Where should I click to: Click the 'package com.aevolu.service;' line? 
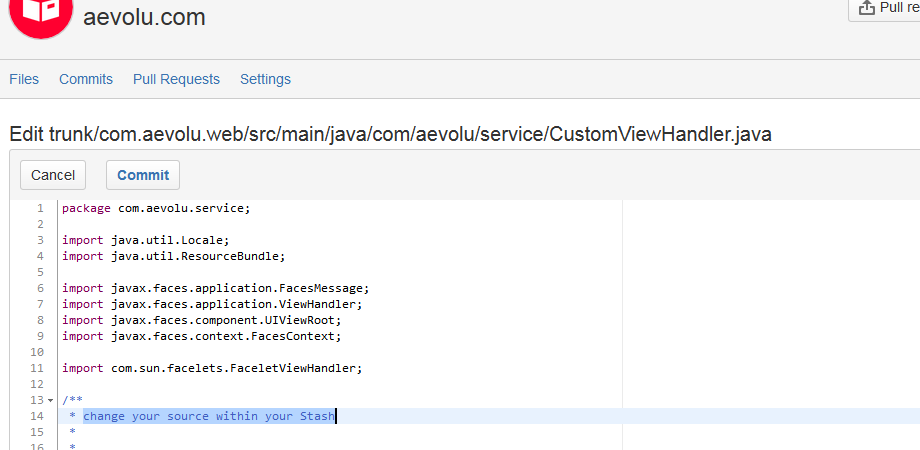point(156,208)
